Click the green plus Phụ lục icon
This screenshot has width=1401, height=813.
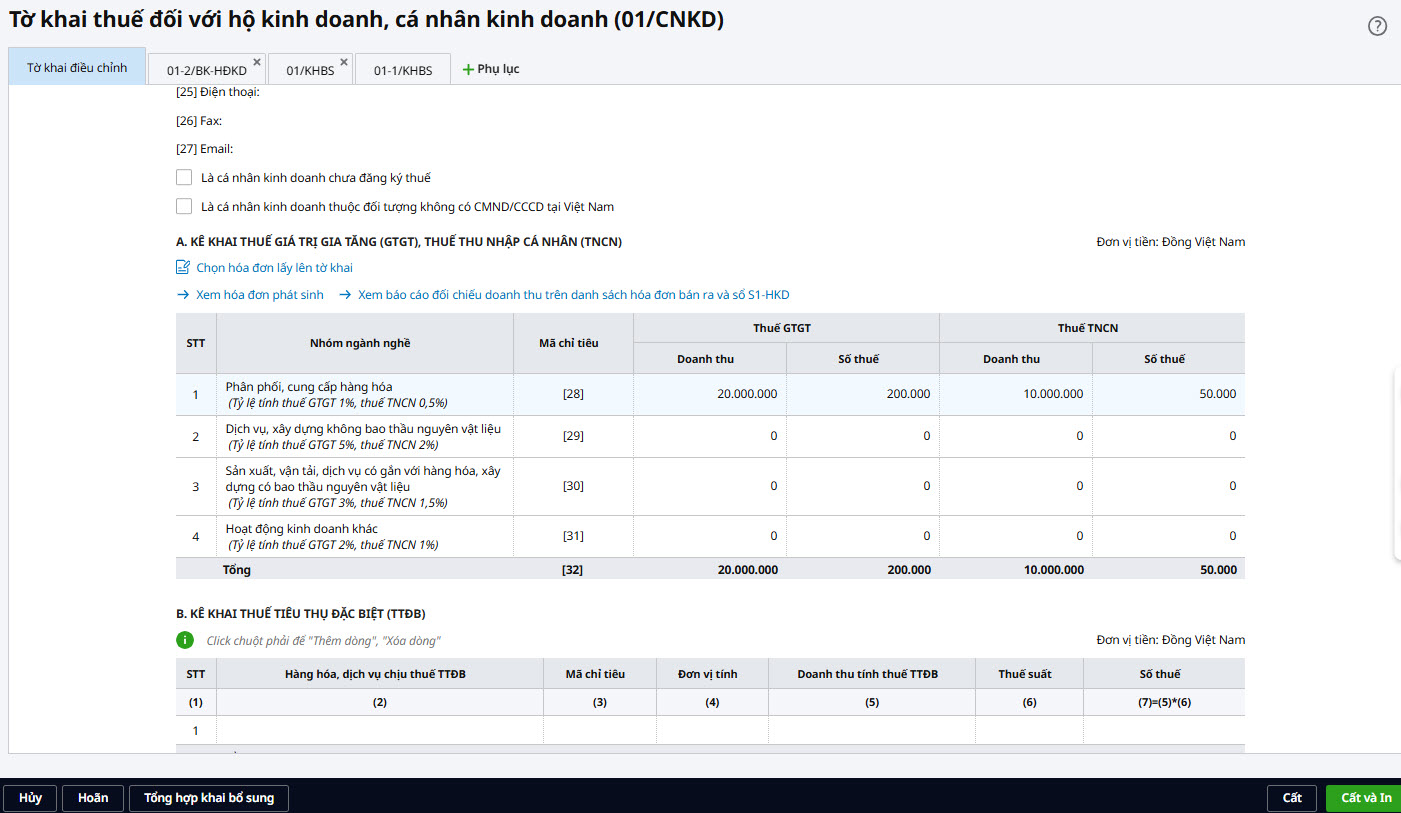pyautogui.click(x=467, y=69)
